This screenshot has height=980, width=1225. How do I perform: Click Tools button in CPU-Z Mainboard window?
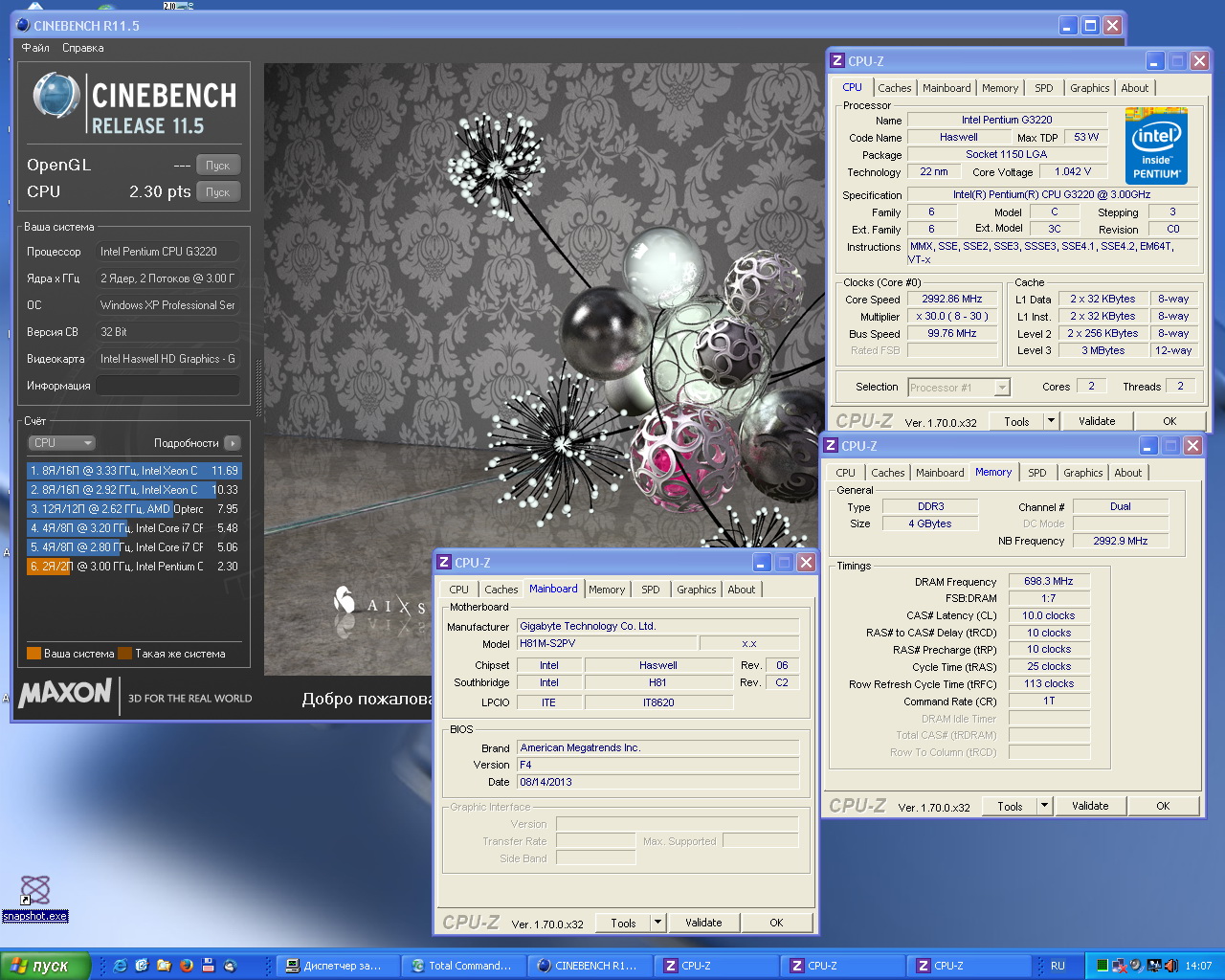pyautogui.click(x=623, y=923)
